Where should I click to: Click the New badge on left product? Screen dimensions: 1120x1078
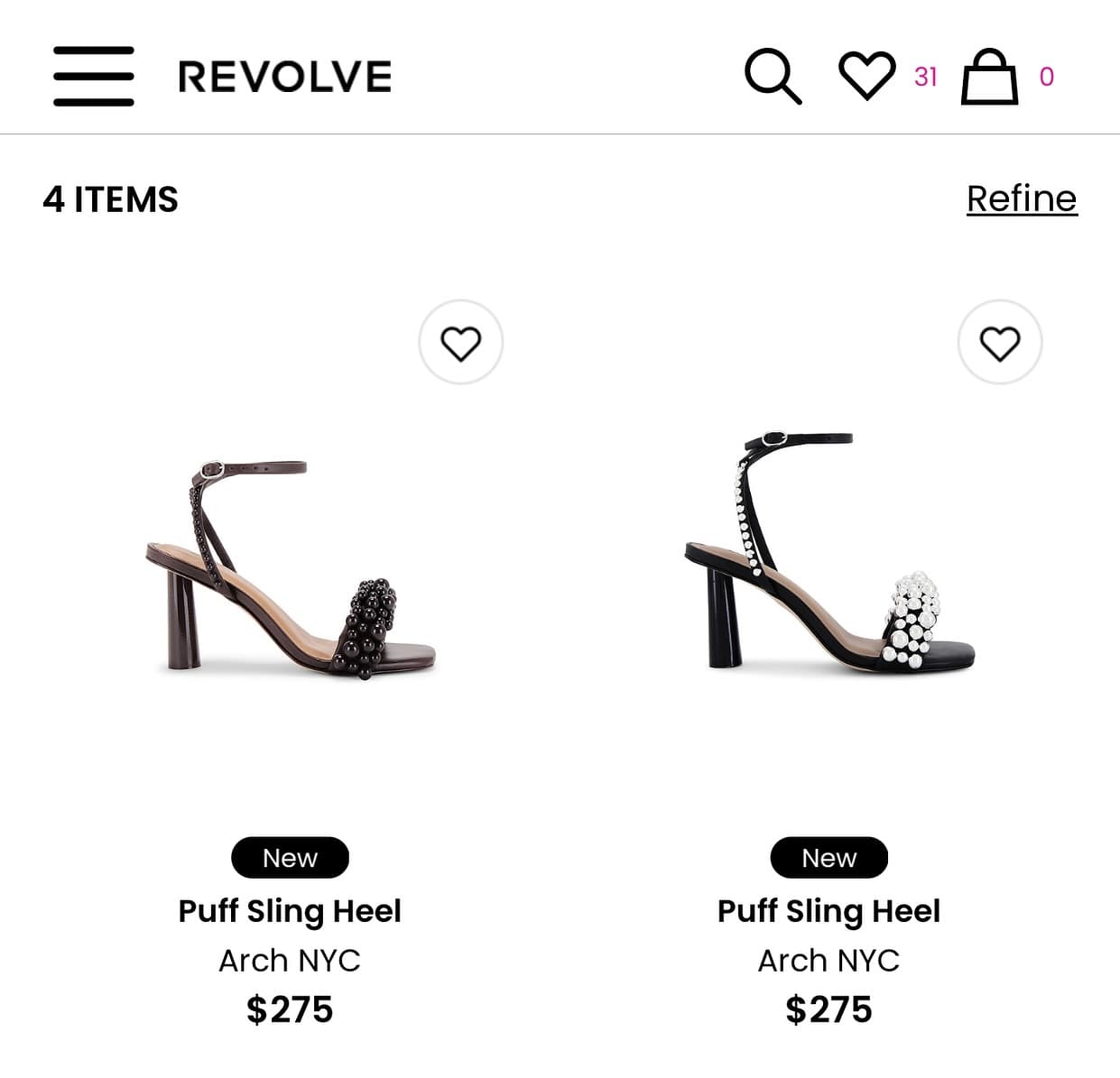pyautogui.click(x=290, y=858)
